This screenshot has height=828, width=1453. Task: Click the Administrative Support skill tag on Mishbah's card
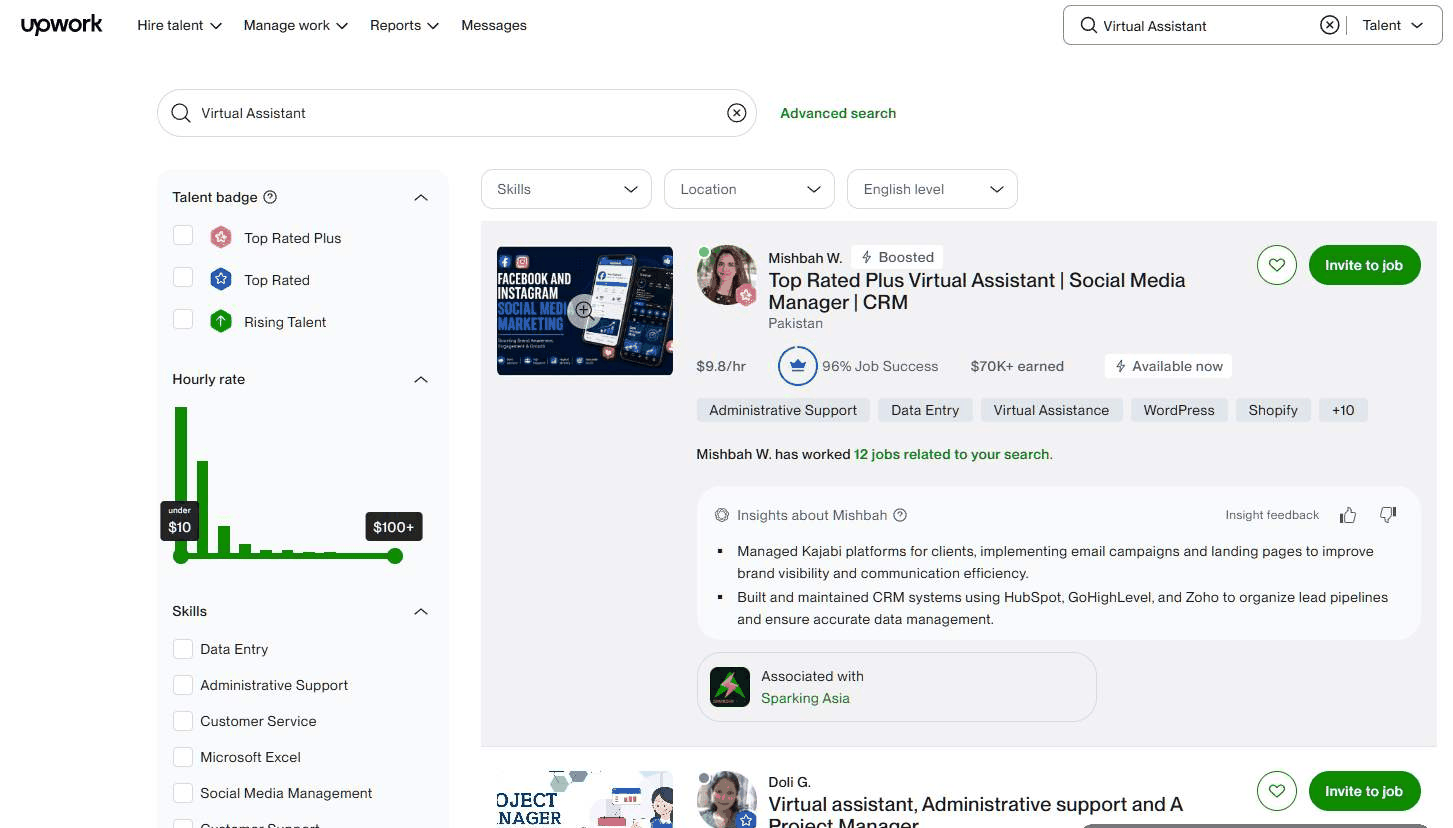click(x=783, y=410)
